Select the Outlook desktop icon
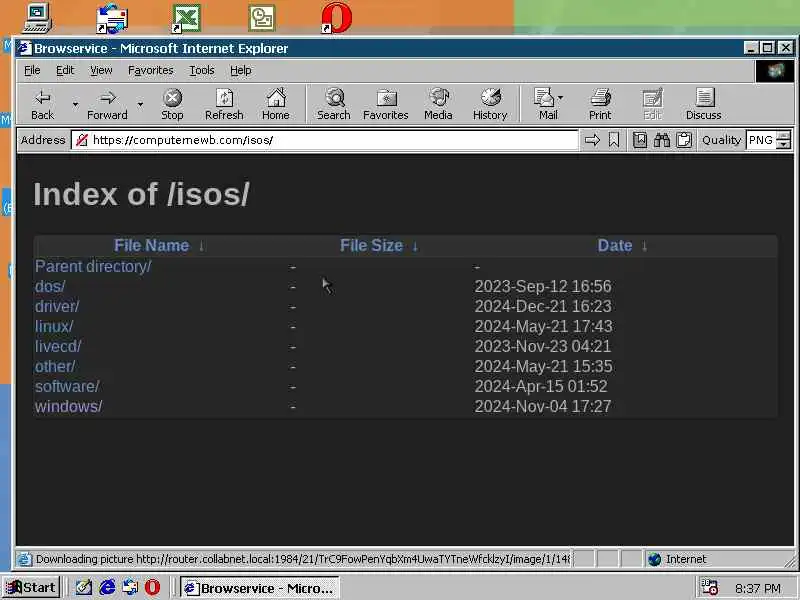Viewport: 800px width, 600px height. click(262, 18)
